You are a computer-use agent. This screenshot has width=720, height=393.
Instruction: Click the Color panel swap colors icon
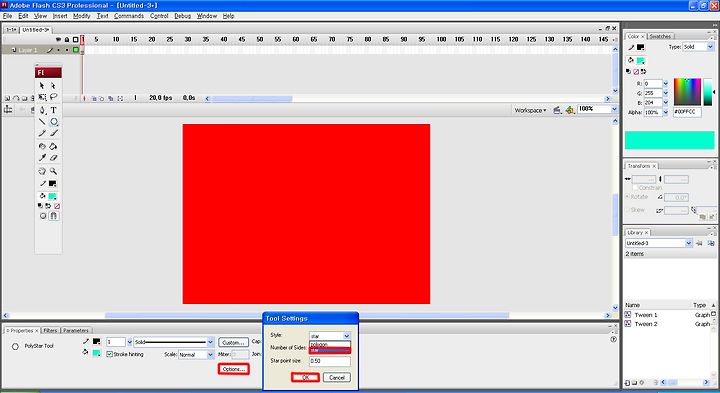[644, 72]
